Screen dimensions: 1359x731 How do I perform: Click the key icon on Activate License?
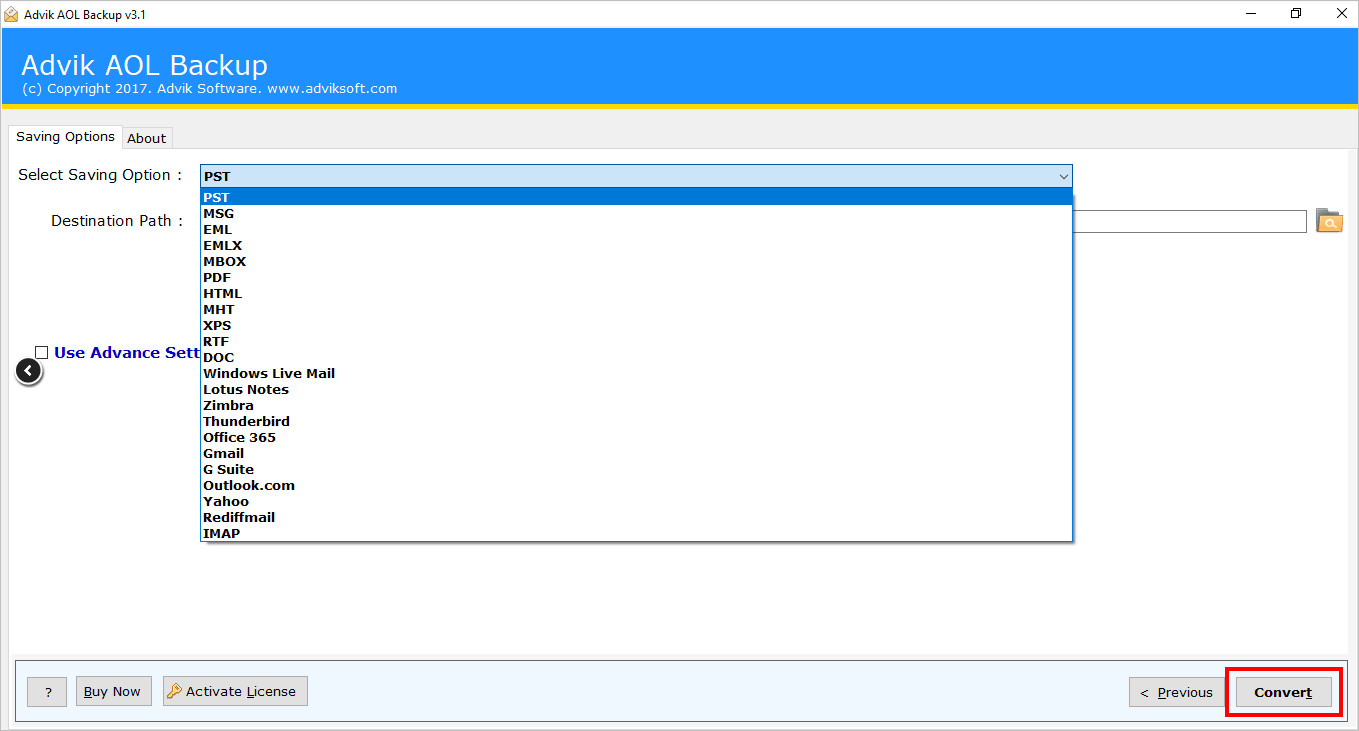click(x=174, y=691)
